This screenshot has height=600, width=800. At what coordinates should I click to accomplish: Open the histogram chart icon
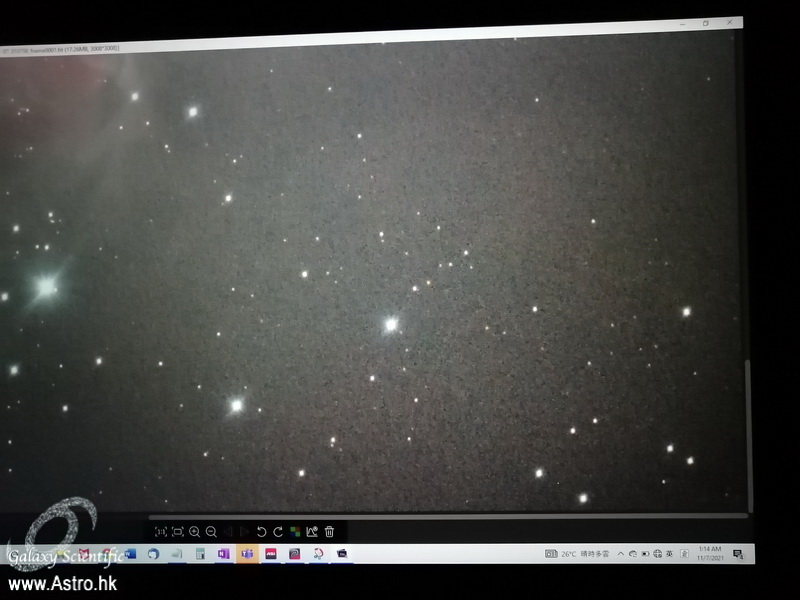(x=312, y=532)
